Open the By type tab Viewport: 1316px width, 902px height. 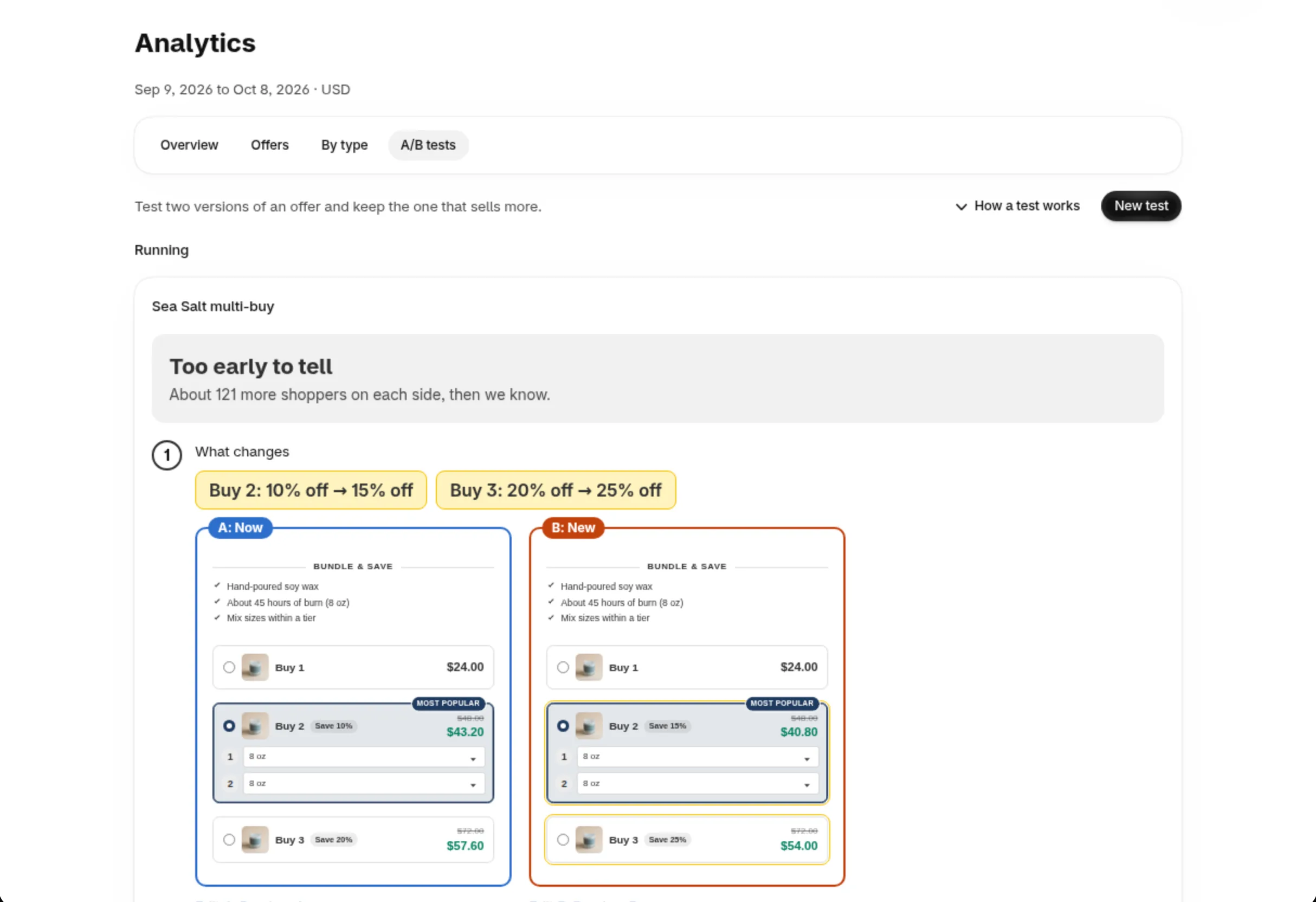point(344,145)
